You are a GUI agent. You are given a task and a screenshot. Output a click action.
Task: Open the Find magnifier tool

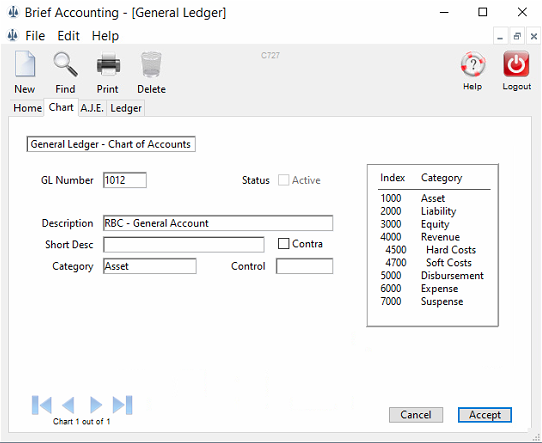65,64
